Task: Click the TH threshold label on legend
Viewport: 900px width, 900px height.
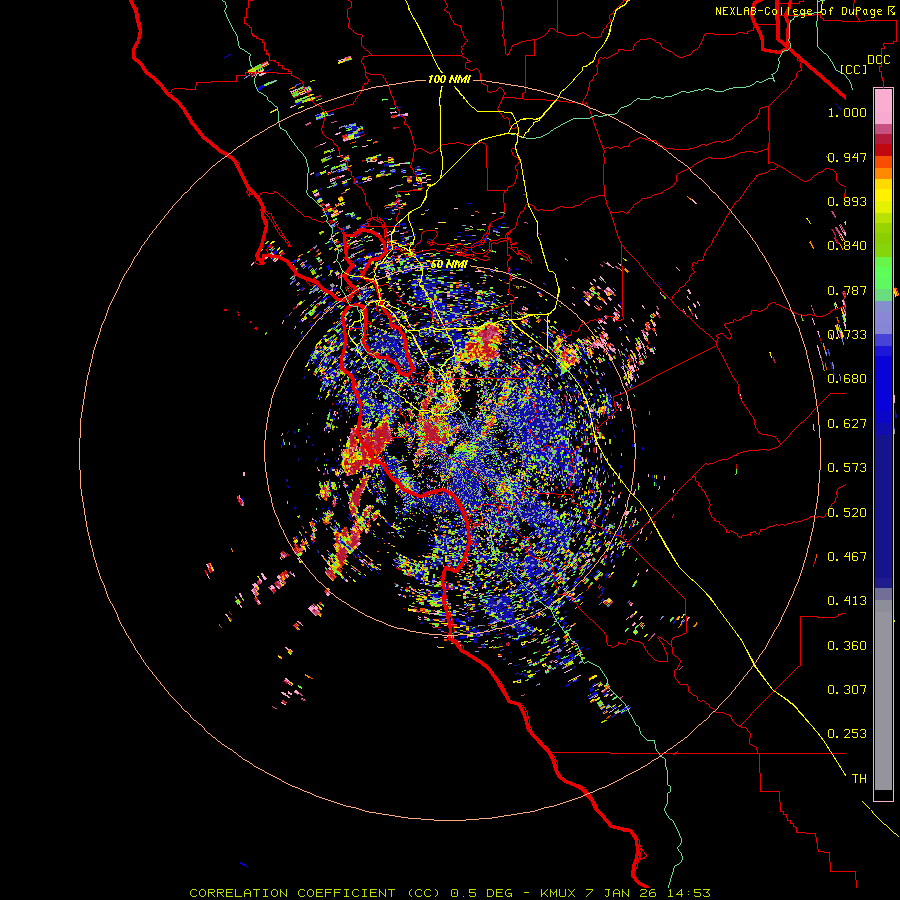Action: click(x=859, y=779)
